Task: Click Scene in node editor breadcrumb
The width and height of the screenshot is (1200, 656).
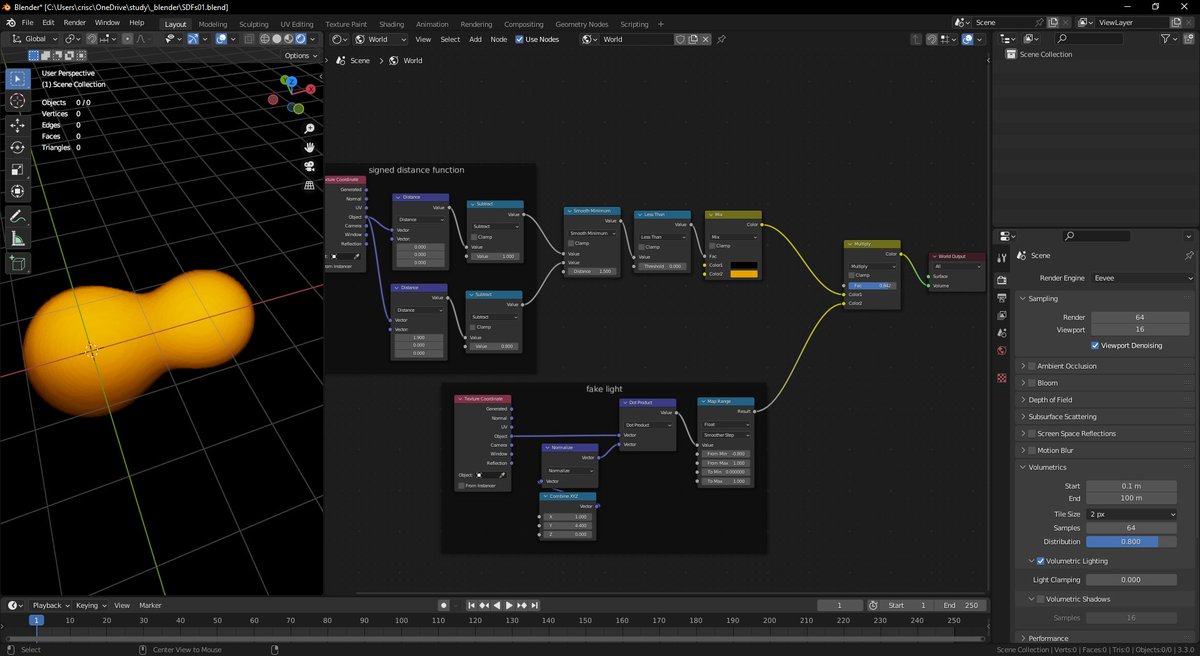Action: pyautogui.click(x=360, y=61)
